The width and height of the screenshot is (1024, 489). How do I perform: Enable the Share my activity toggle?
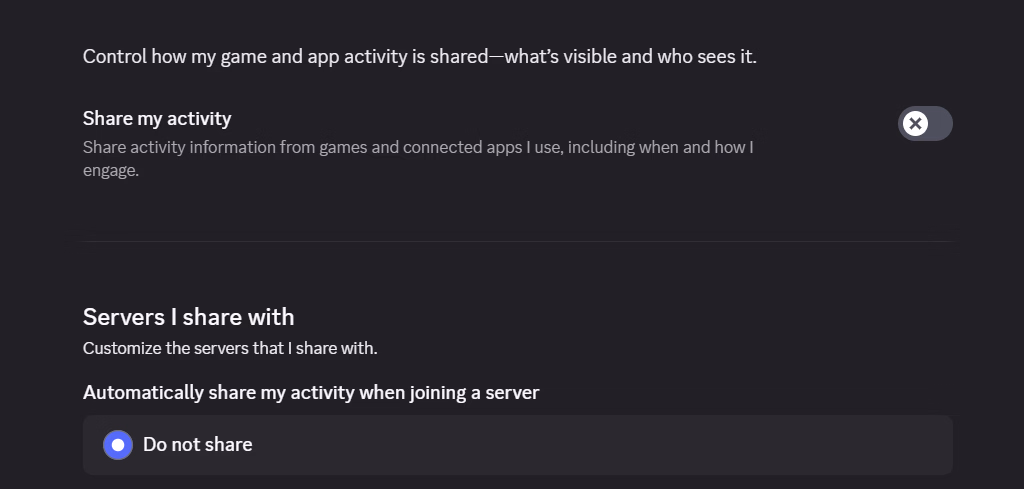pyautogui.click(x=925, y=123)
